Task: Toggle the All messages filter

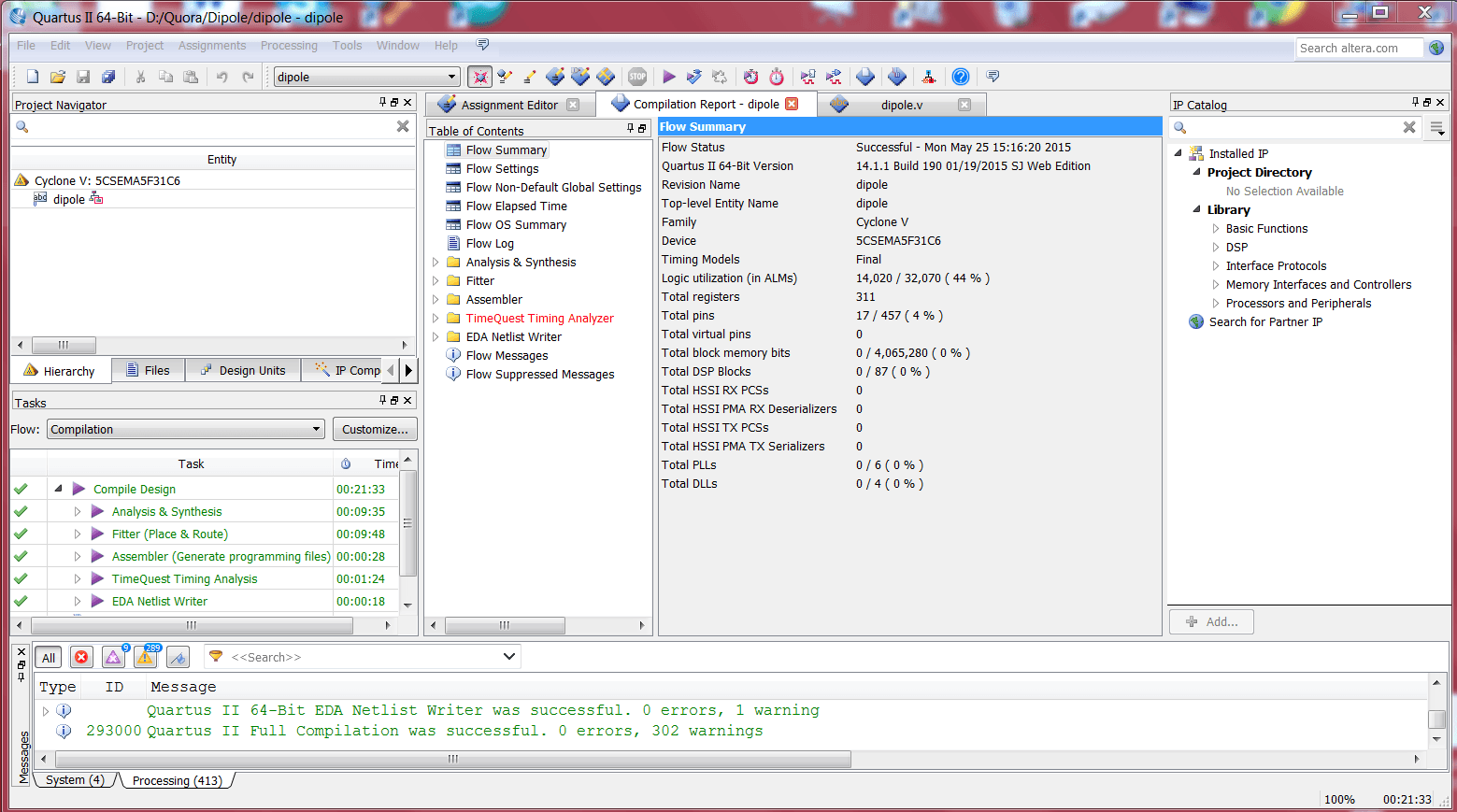Action: click(x=49, y=658)
